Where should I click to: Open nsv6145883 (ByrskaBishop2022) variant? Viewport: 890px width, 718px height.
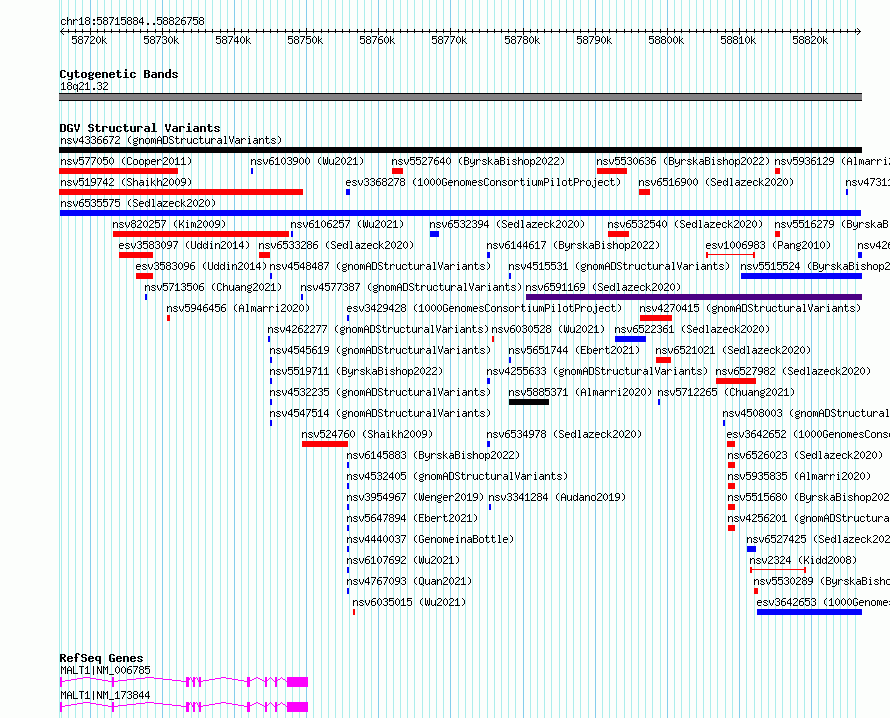tap(434, 455)
